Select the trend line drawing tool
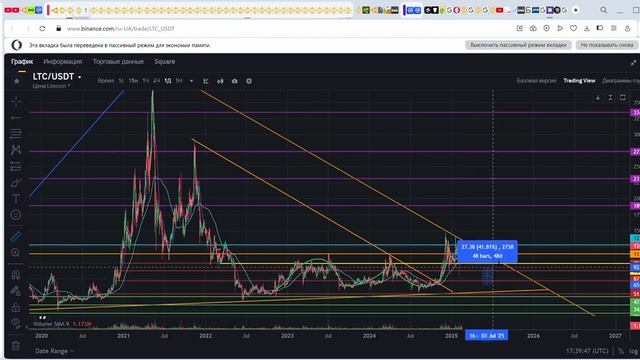Screen dimensions: 640x360 point(16,118)
